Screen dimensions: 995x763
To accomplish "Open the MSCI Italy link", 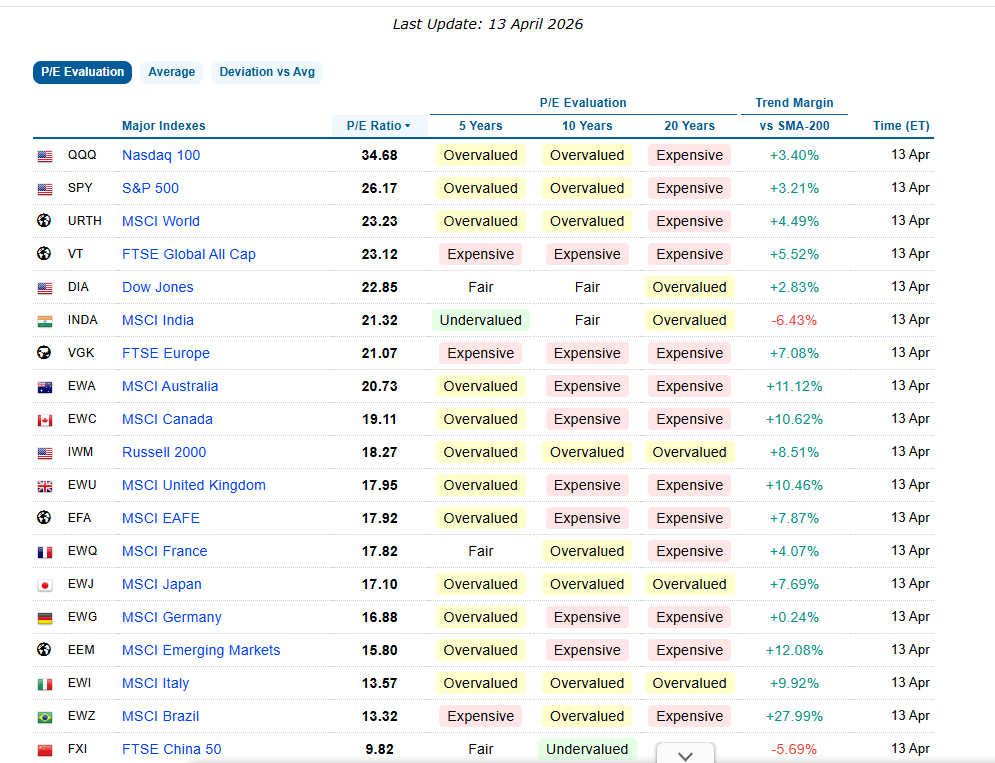I will click(x=155, y=683).
